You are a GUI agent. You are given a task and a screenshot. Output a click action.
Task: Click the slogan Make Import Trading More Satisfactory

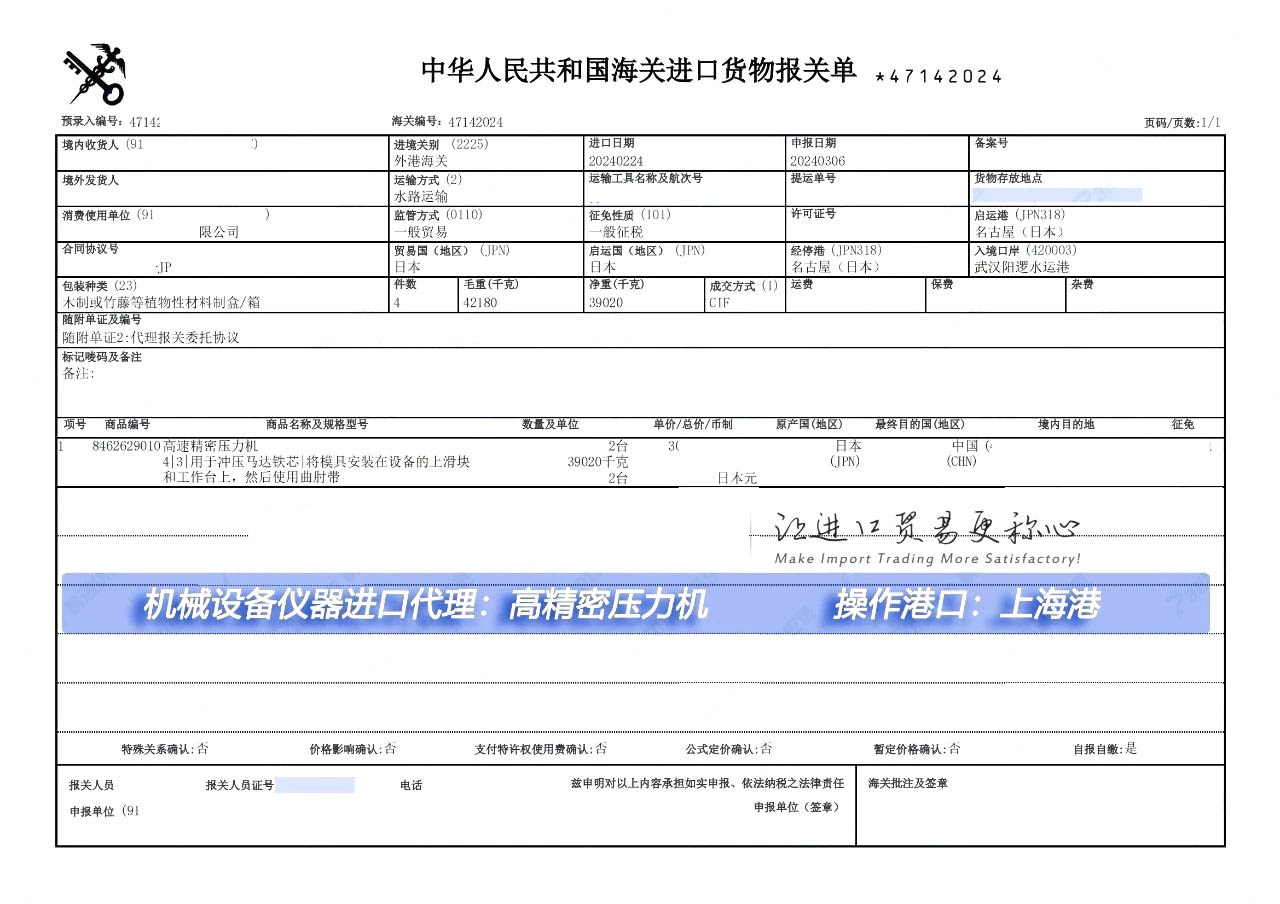click(926, 559)
